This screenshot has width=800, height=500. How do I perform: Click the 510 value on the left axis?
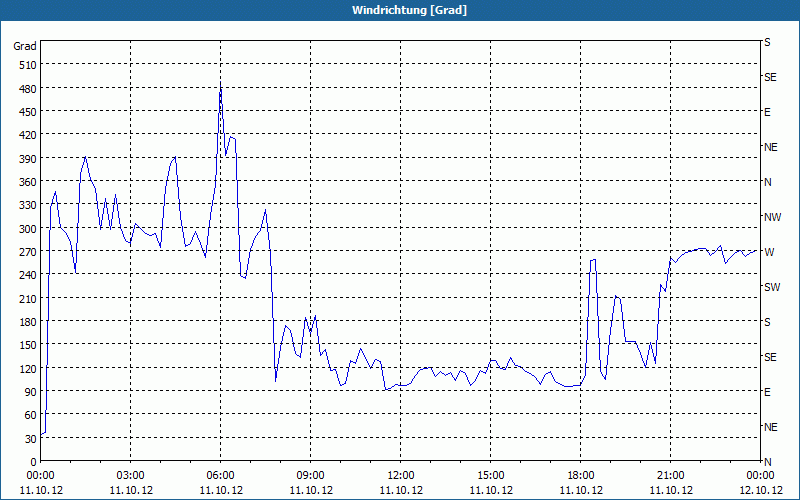coord(28,65)
